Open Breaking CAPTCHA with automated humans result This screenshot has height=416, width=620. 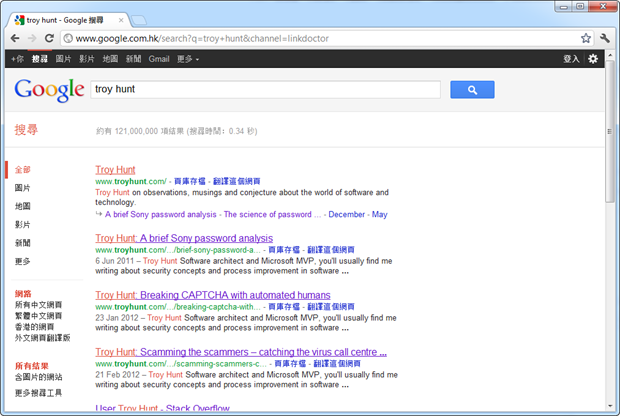[x=213, y=295]
